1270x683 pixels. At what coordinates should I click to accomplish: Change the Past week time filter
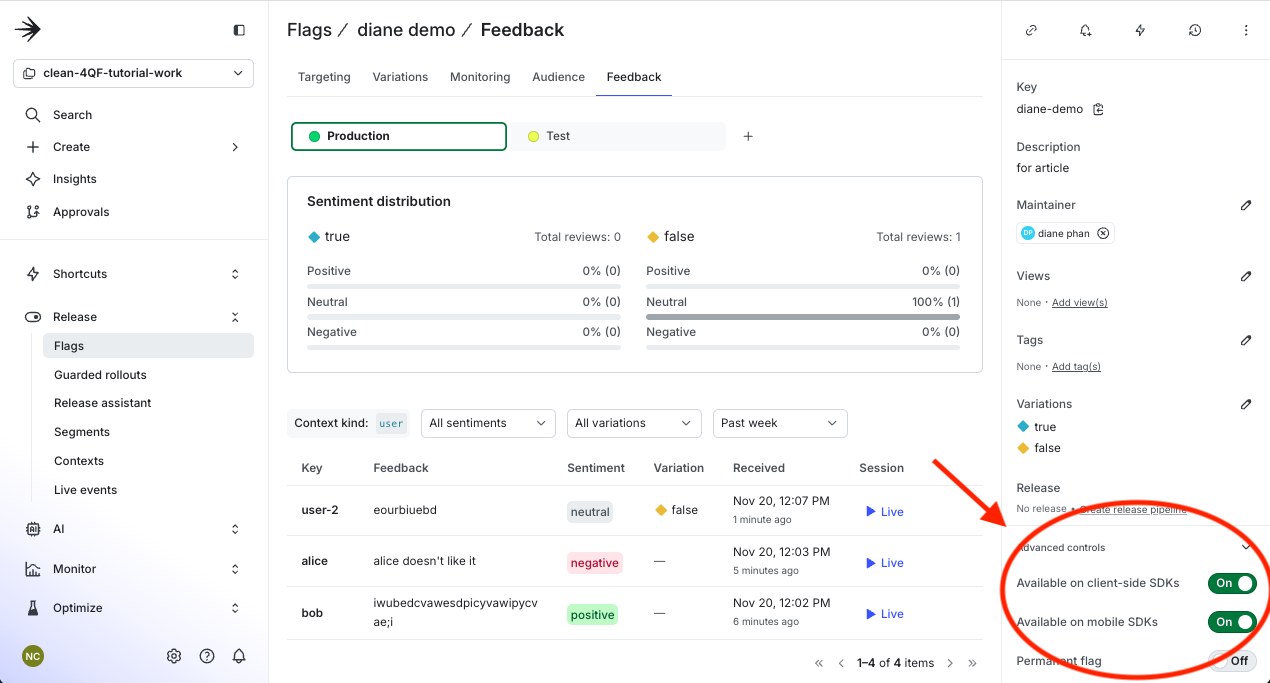click(x=780, y=423)
